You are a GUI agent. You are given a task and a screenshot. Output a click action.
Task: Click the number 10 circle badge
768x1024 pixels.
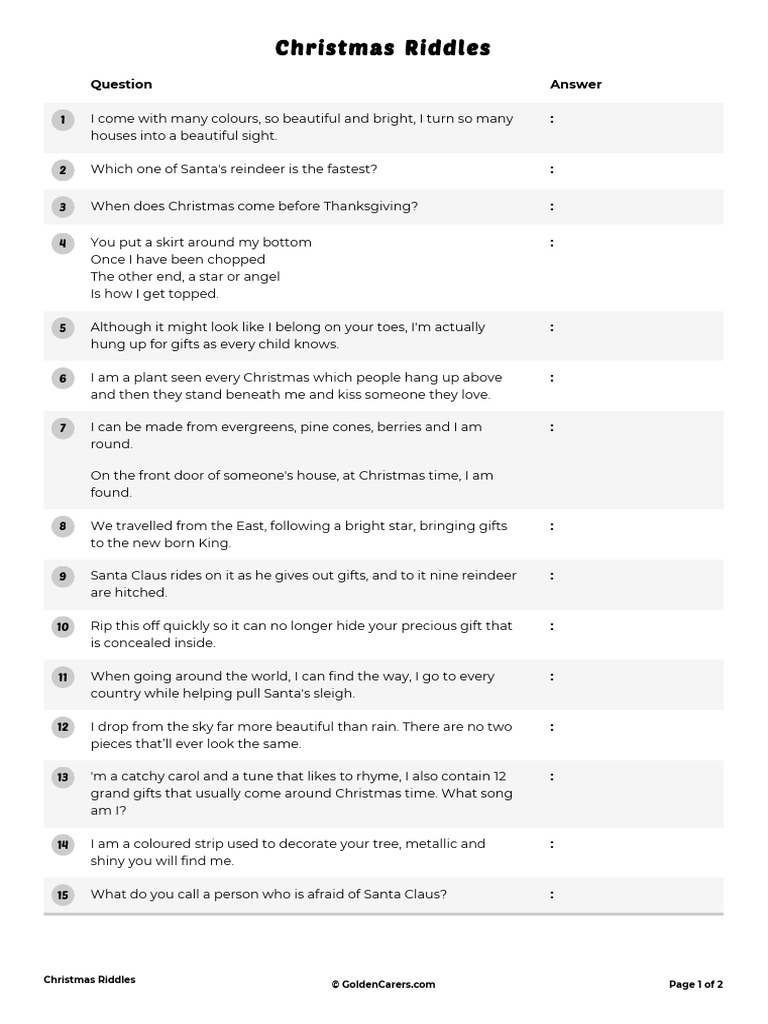pos(63,627)
